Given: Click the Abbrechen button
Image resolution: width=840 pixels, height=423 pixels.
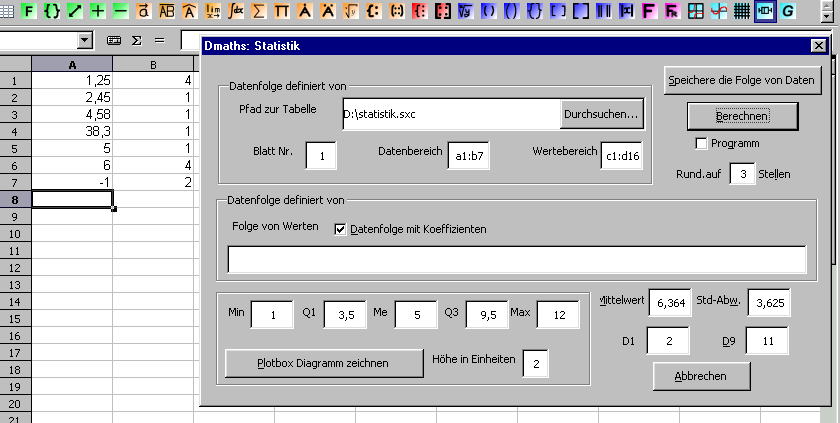Looking at the screenshot, I should pos(701,376).
